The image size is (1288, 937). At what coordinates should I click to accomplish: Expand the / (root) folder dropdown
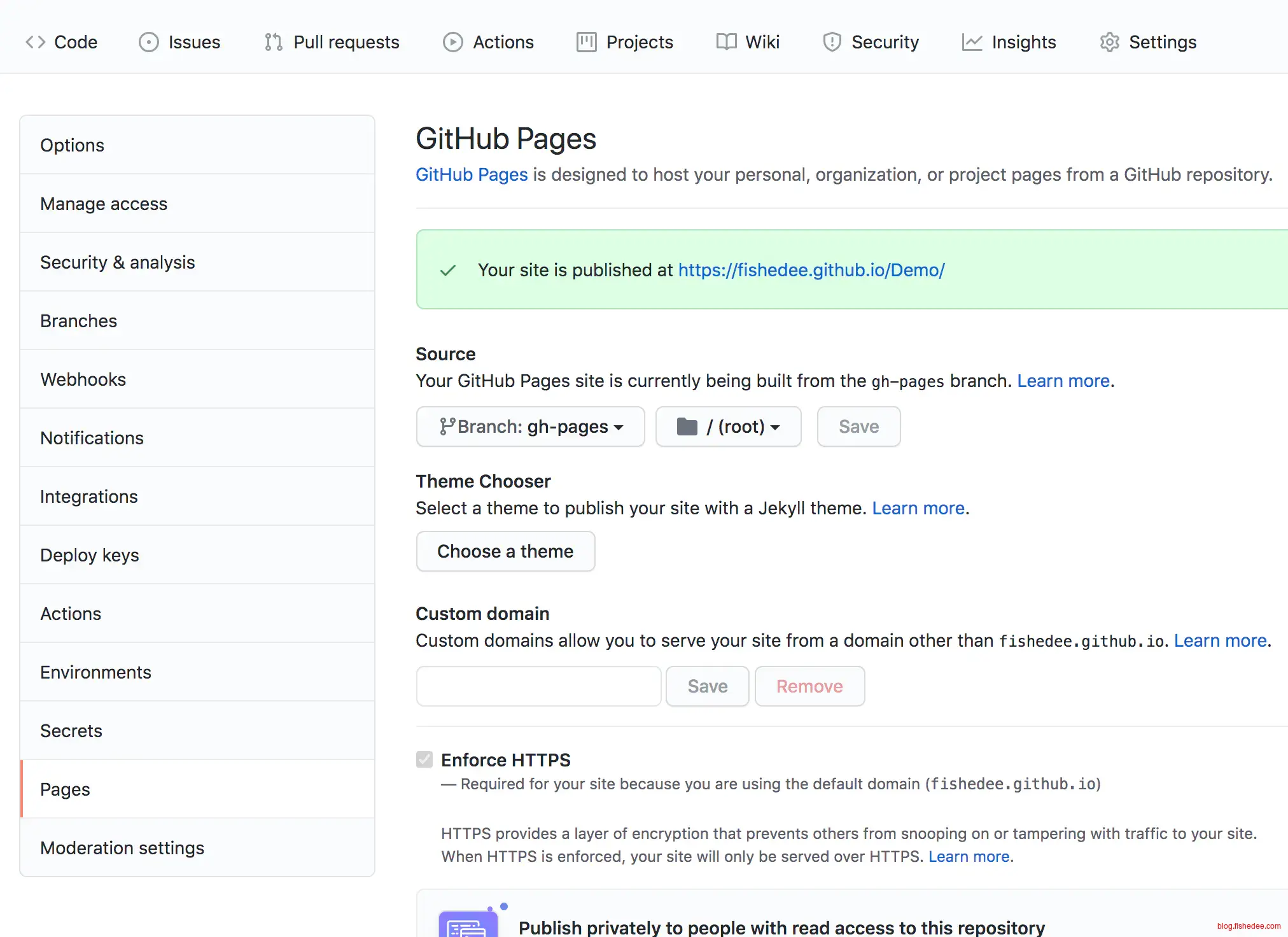[728, 426]
